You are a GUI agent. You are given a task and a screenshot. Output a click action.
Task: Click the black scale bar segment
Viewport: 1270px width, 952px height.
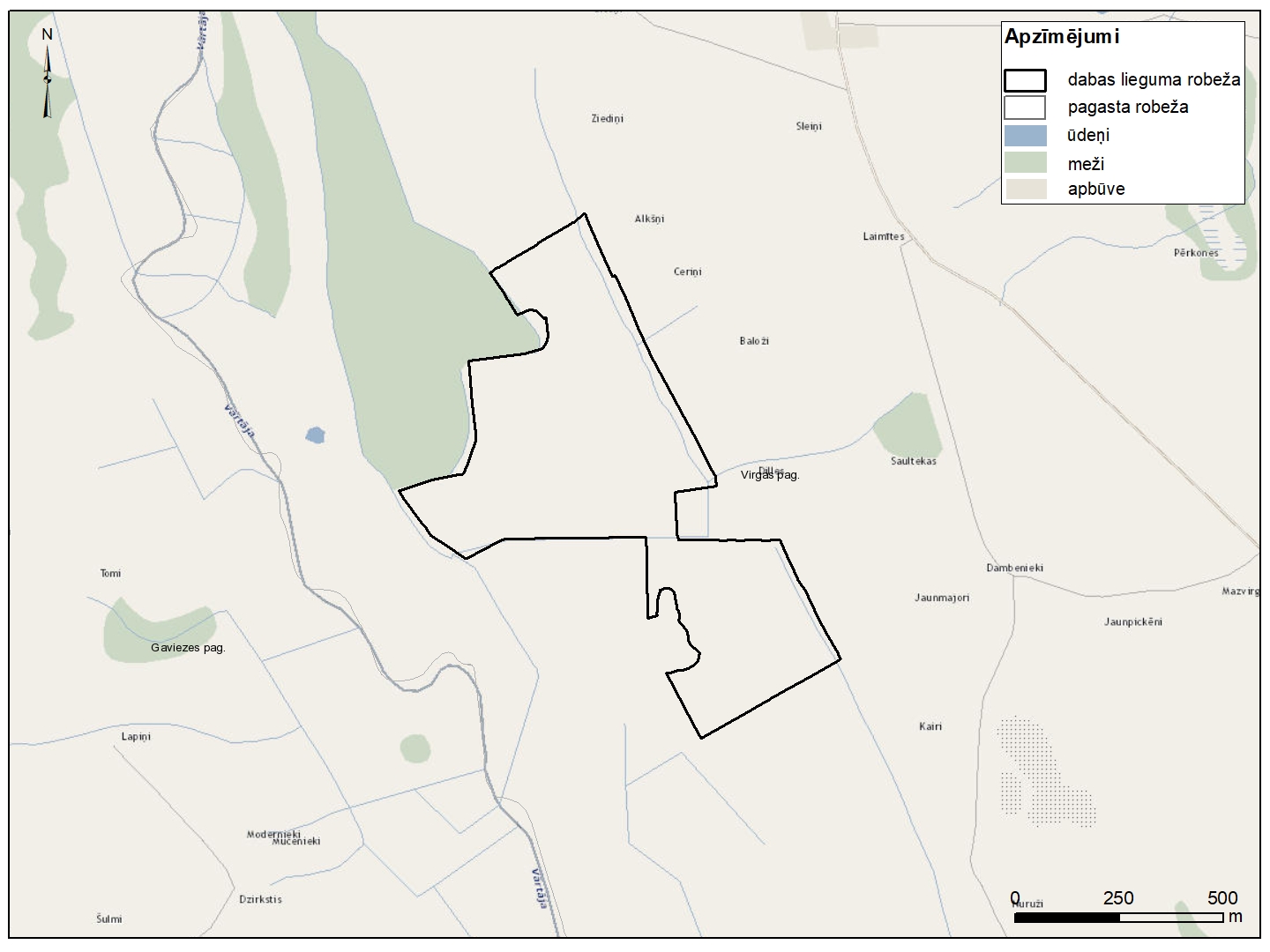[x=1066, y=918]
